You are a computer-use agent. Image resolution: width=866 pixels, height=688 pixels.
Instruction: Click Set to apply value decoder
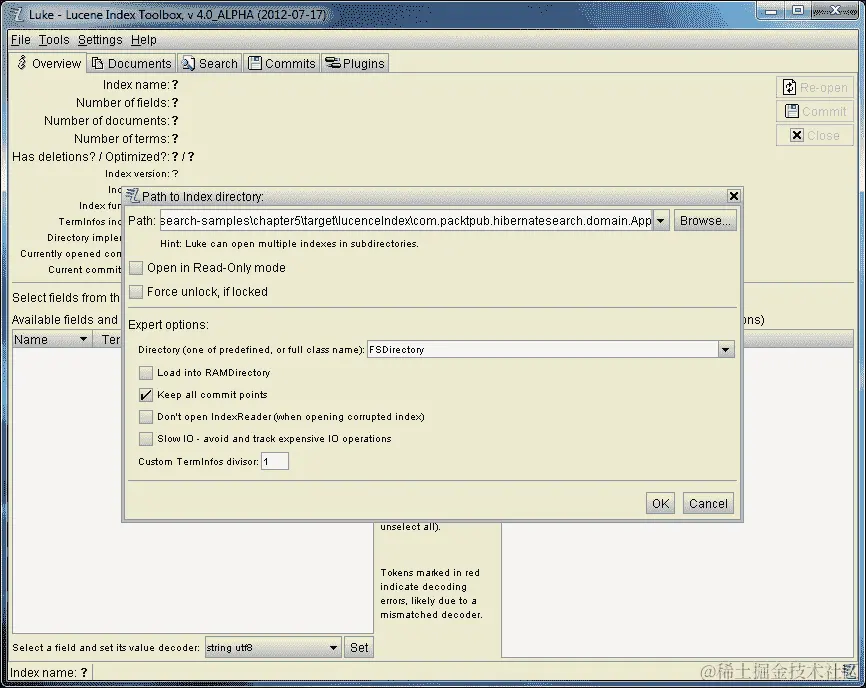click(x=359, y=647)
